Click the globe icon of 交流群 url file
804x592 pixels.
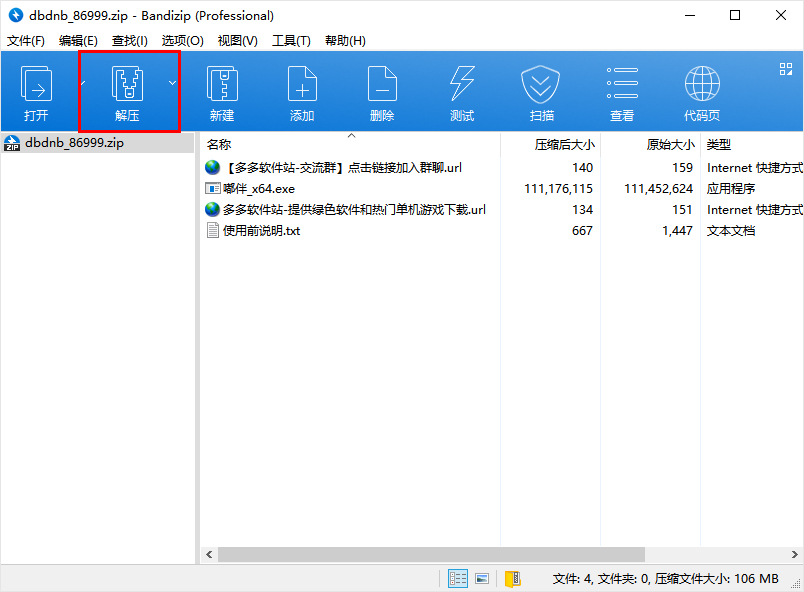click(x=212, y=167)
